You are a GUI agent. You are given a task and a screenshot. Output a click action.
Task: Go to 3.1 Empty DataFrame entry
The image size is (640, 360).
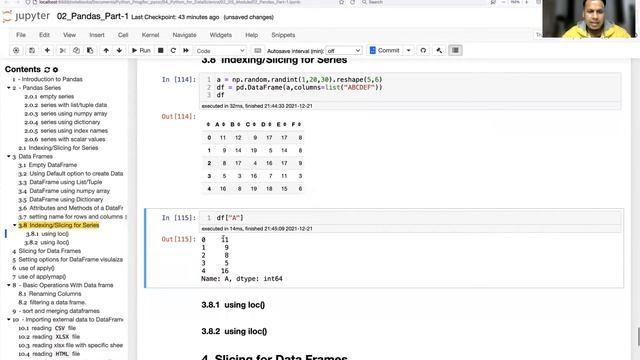coord(47,165)
